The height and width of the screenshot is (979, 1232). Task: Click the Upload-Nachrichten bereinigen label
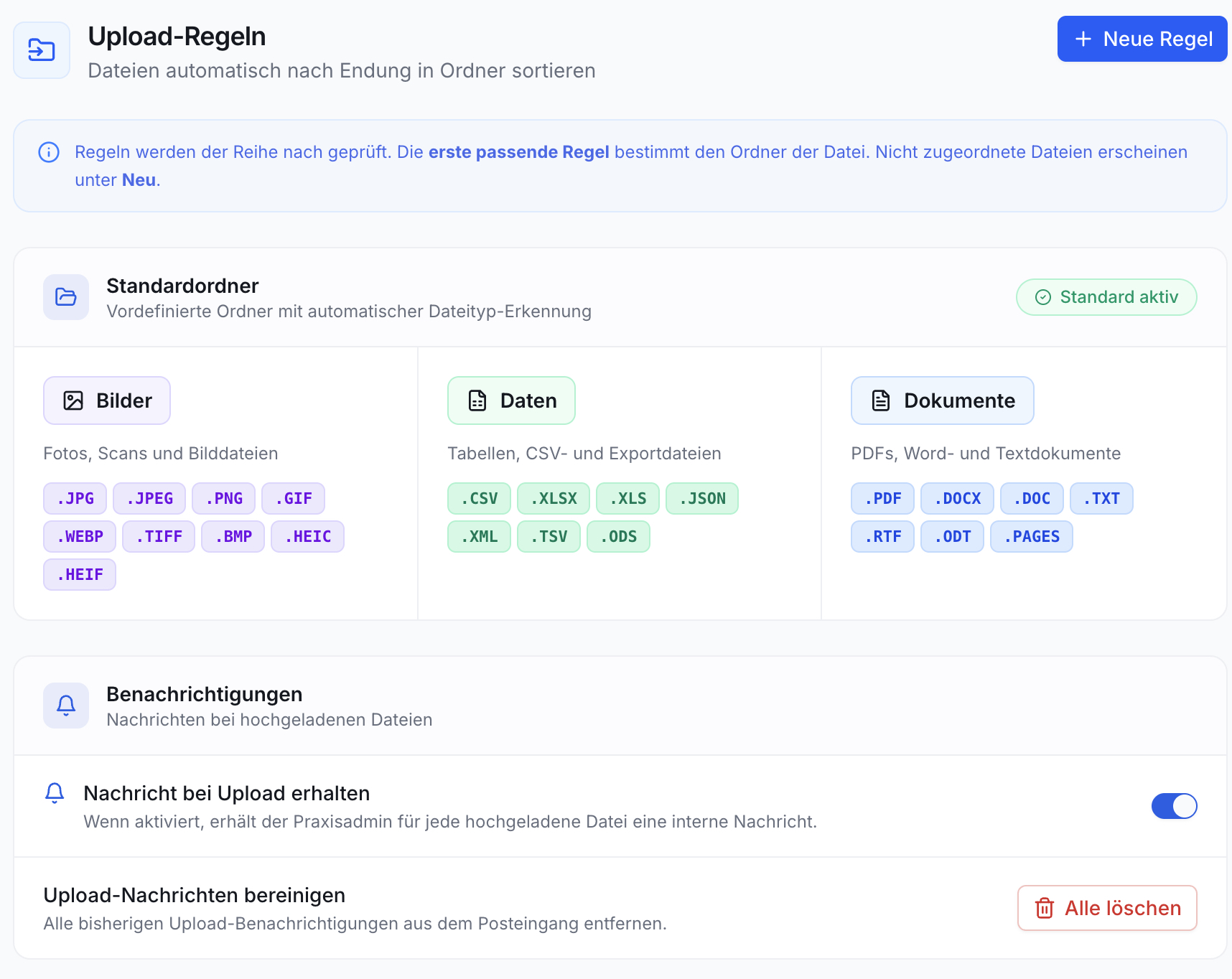195,895
